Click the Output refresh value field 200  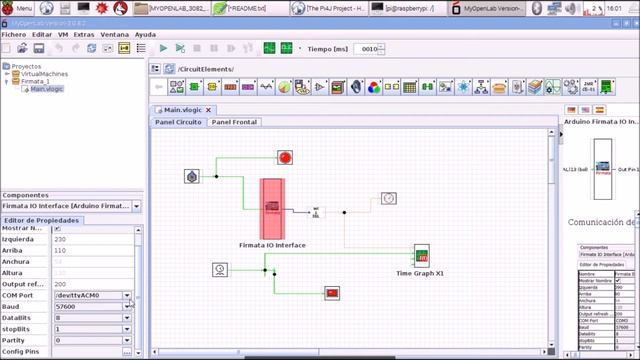(93, 284)
